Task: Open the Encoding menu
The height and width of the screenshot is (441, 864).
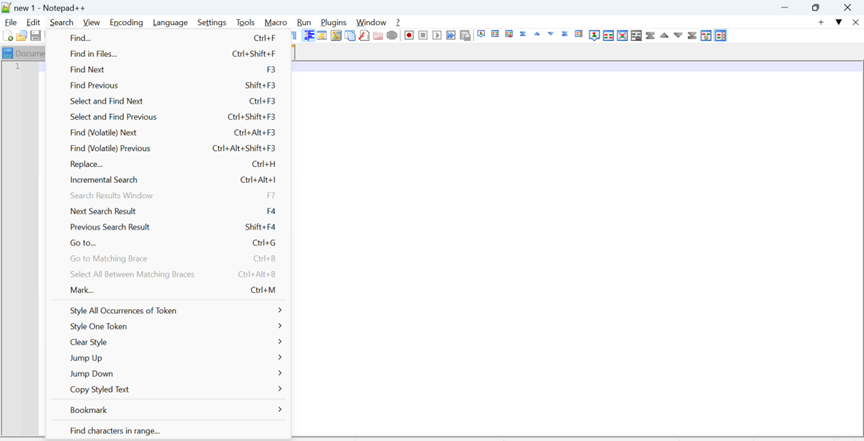Action: point(126,23)
